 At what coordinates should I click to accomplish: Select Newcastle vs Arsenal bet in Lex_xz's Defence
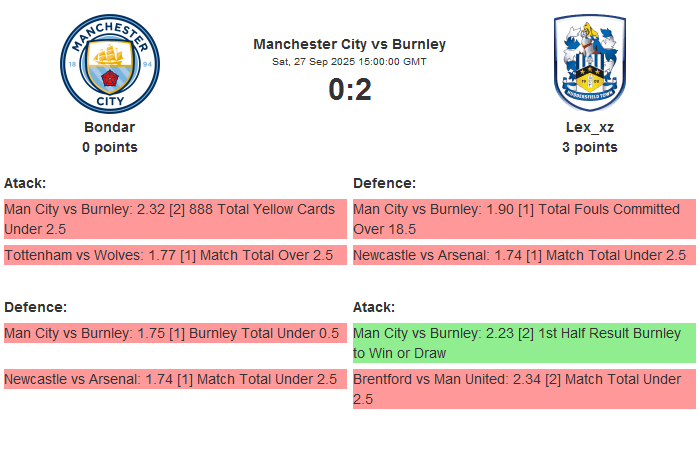click(524, 255)
